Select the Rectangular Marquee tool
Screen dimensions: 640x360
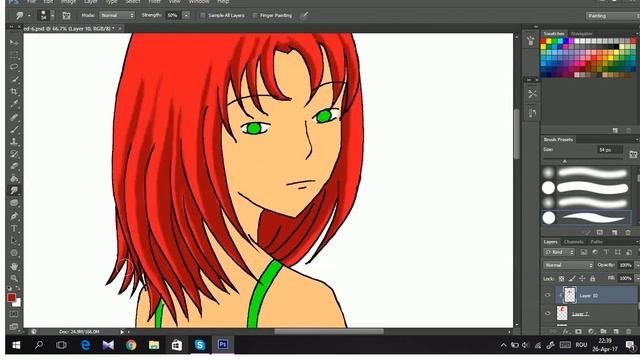pos(14,55)
